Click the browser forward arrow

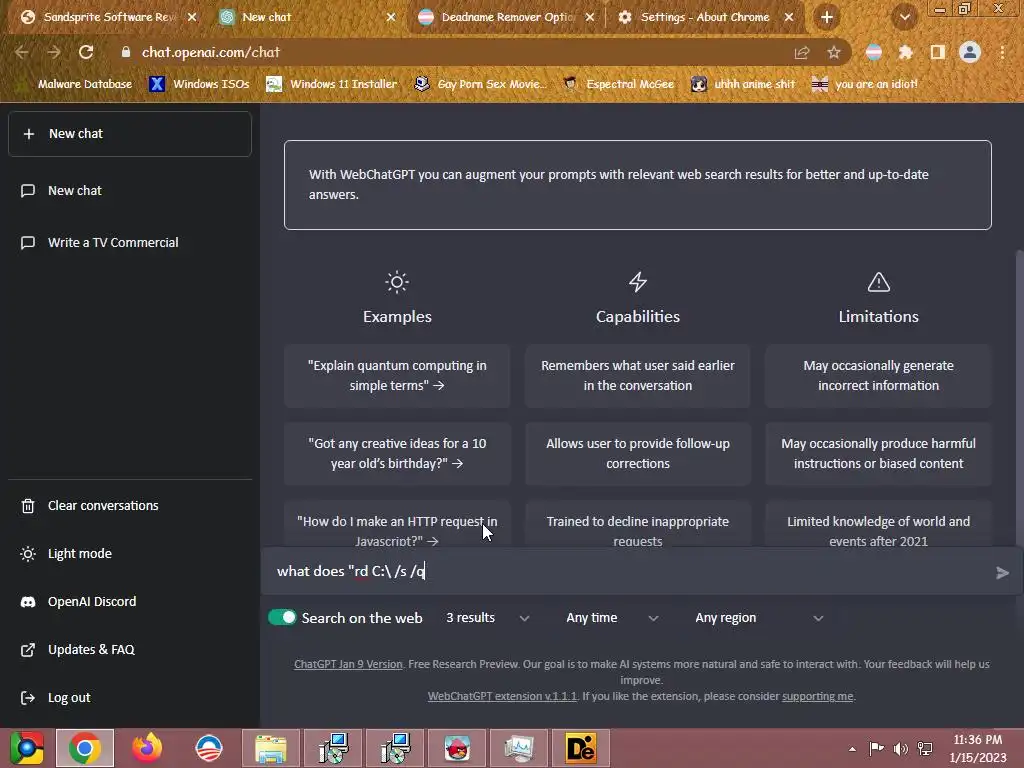tap(54, 52)
